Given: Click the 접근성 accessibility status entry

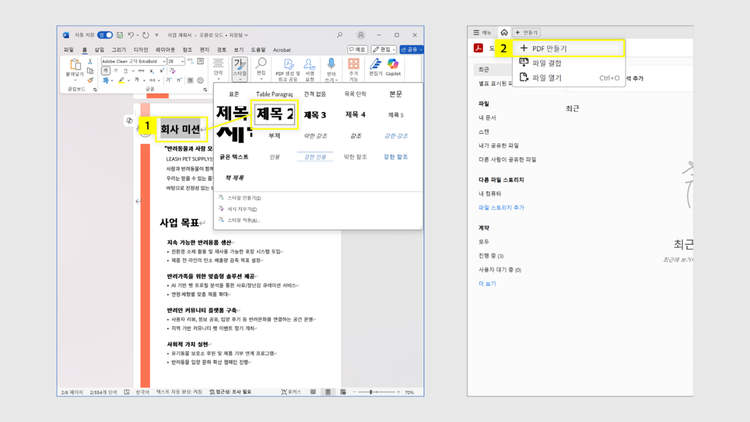Looking at the screenshot, I should pos(230,392).
